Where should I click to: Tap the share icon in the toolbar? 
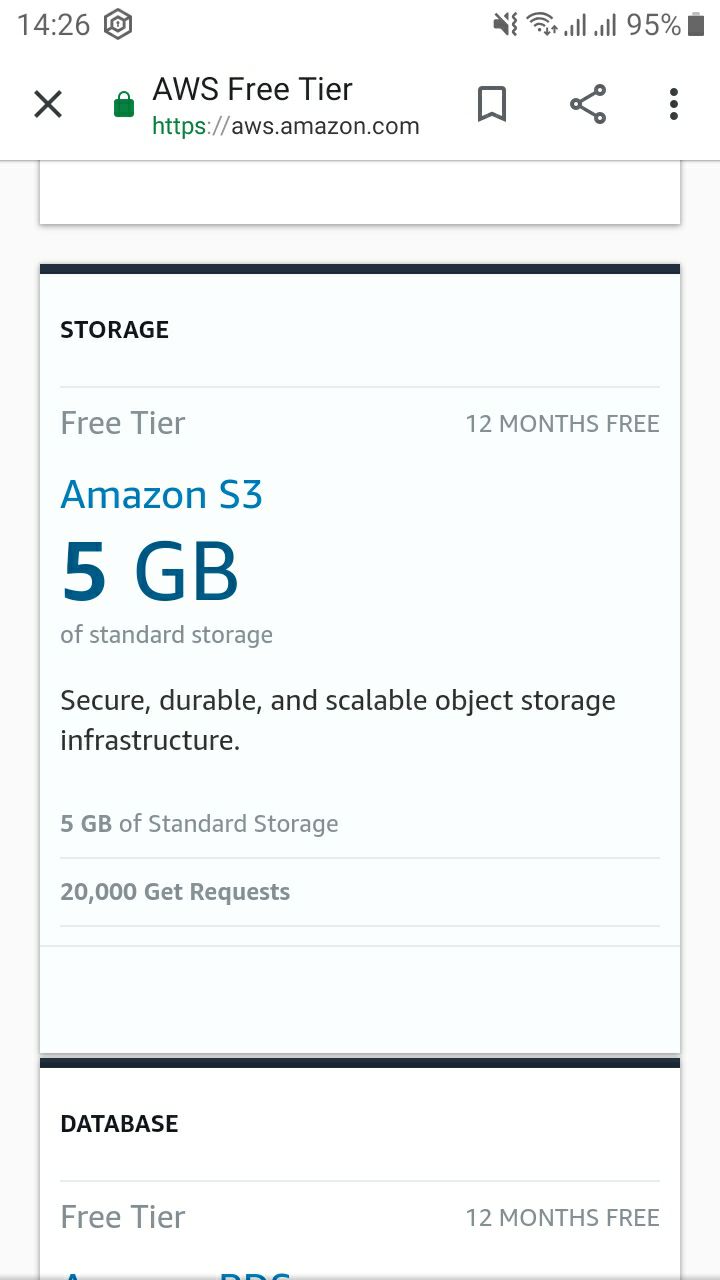click(x=588, y=104)
